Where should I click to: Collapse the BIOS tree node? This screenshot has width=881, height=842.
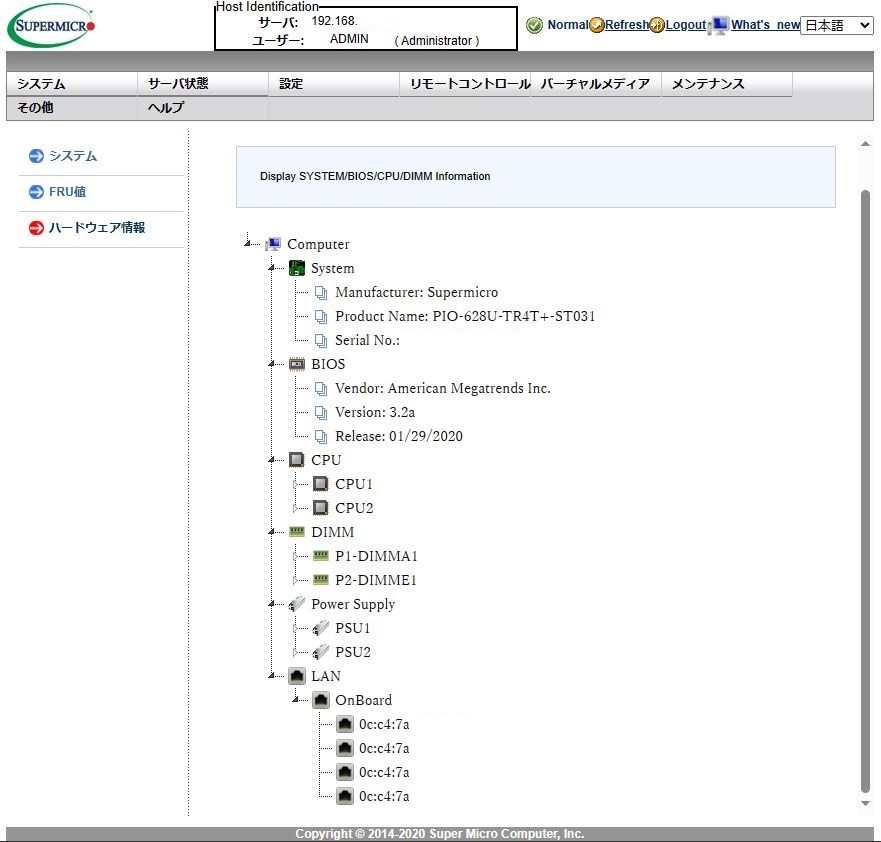[271, 363]
